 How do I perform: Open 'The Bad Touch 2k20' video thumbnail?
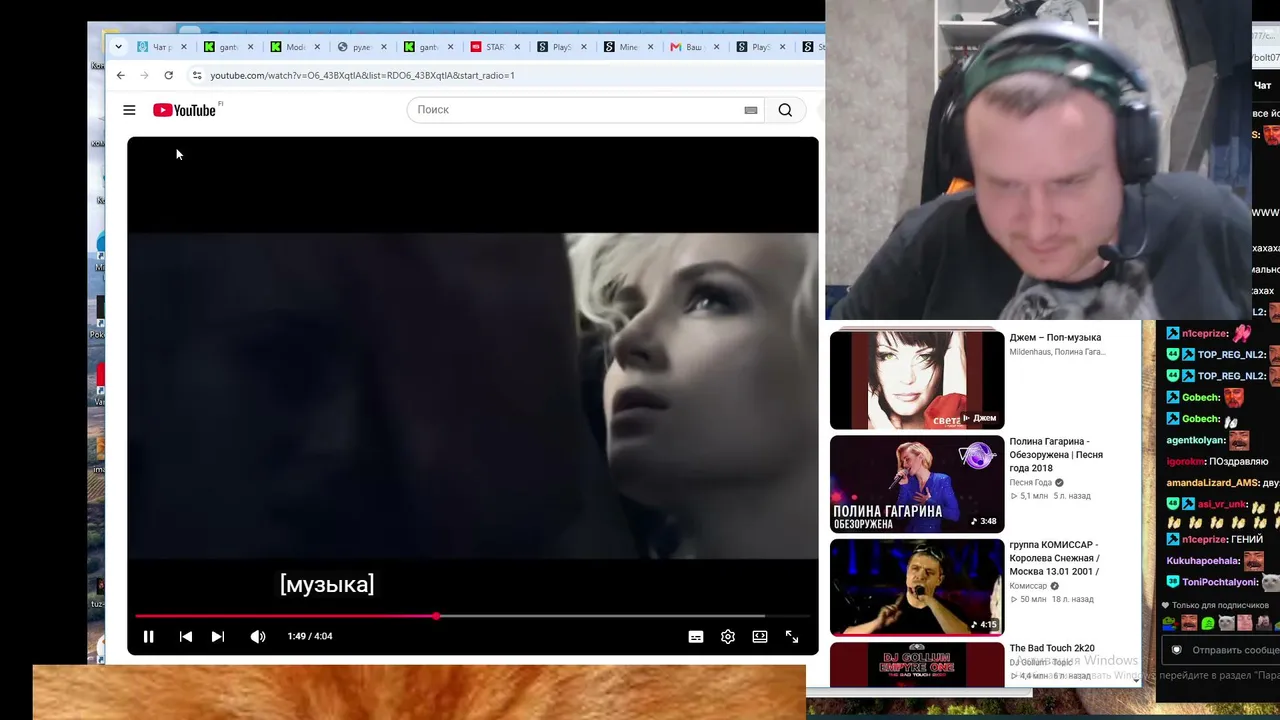(x=917, y=665)
